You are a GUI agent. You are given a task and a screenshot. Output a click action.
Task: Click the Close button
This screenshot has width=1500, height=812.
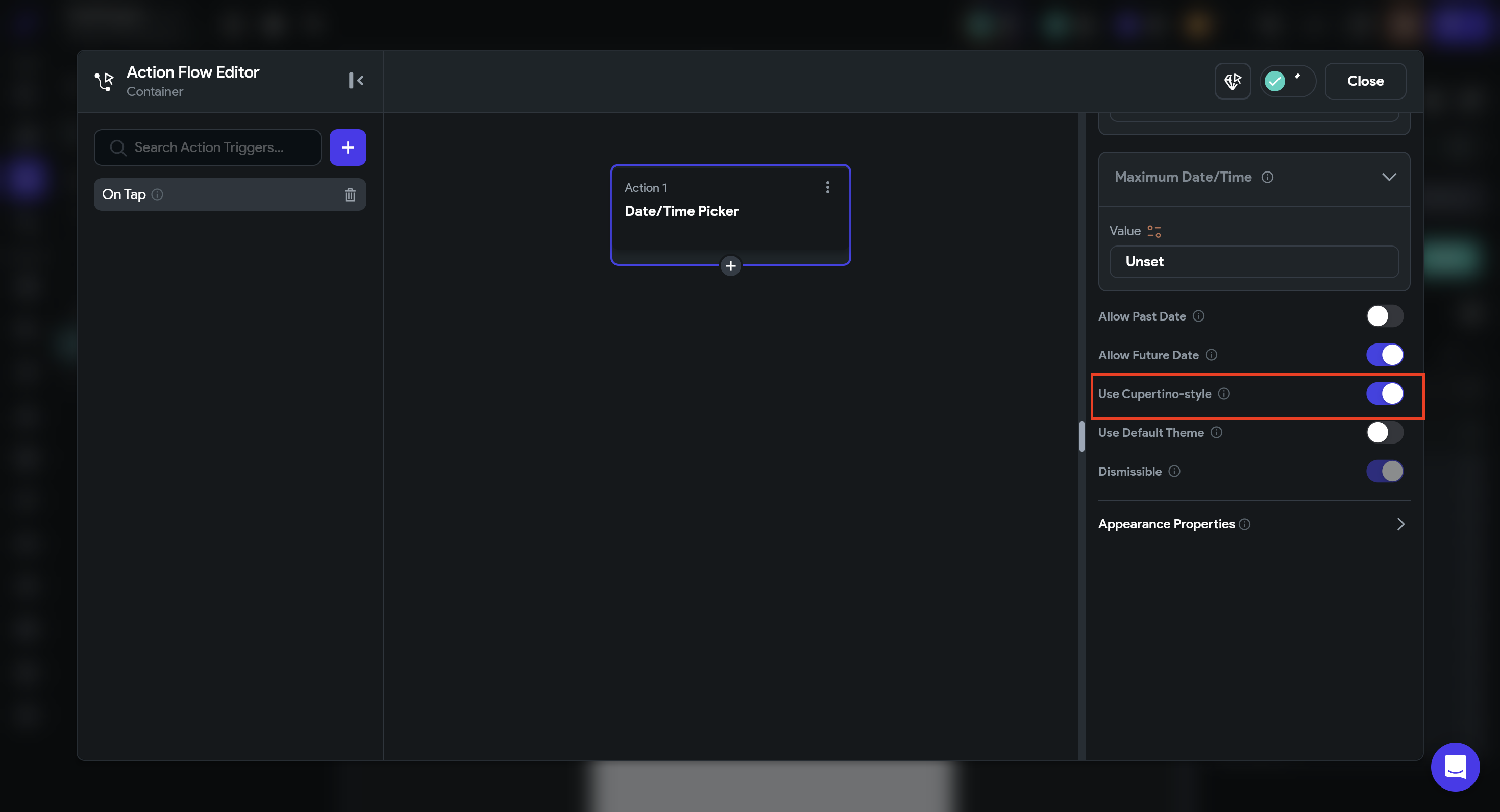coord(1365,81)
